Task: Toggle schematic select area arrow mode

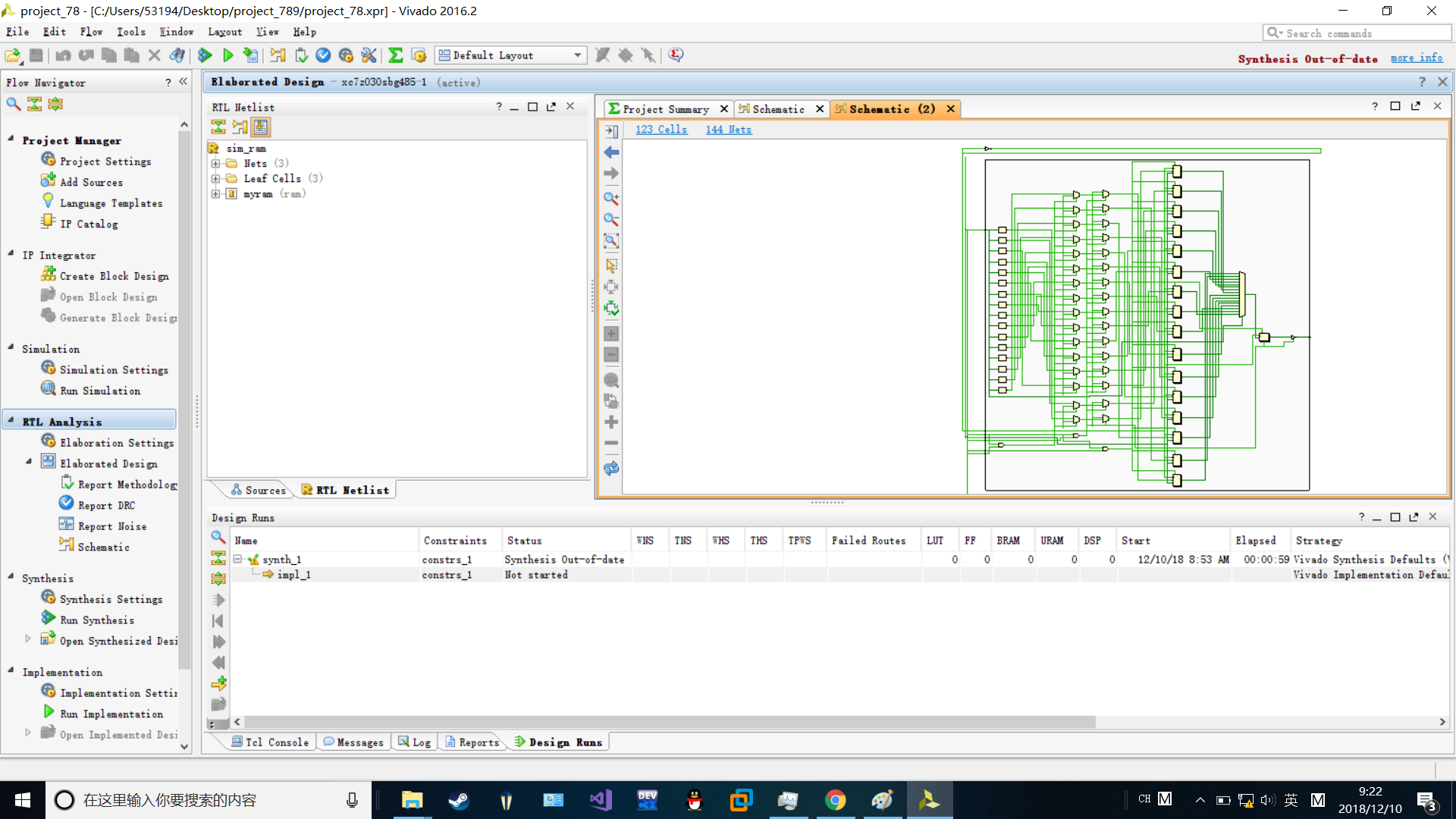Action: pyautogui.click(x=611, y=265)
